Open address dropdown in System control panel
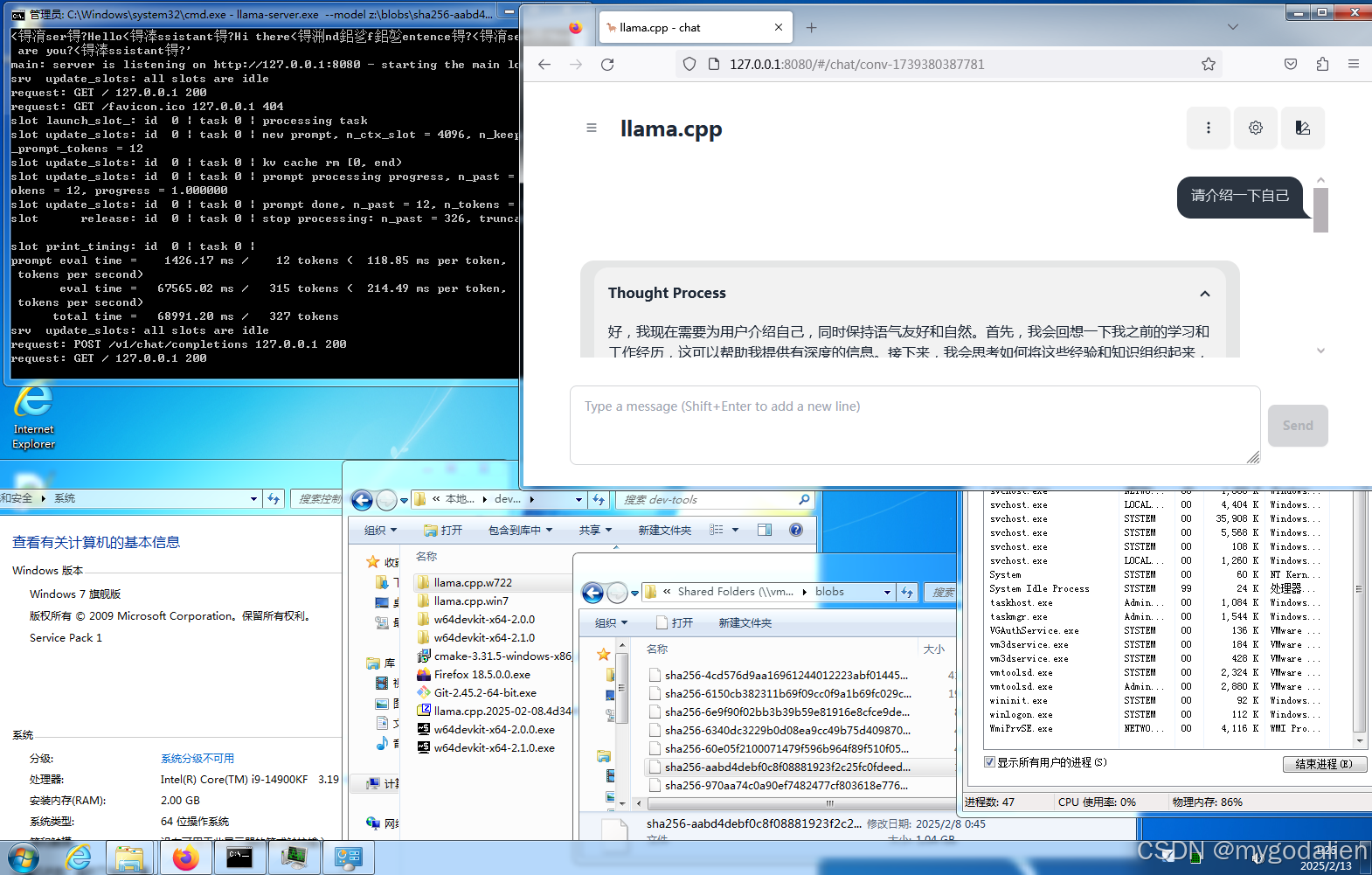 tap(253, 498)
